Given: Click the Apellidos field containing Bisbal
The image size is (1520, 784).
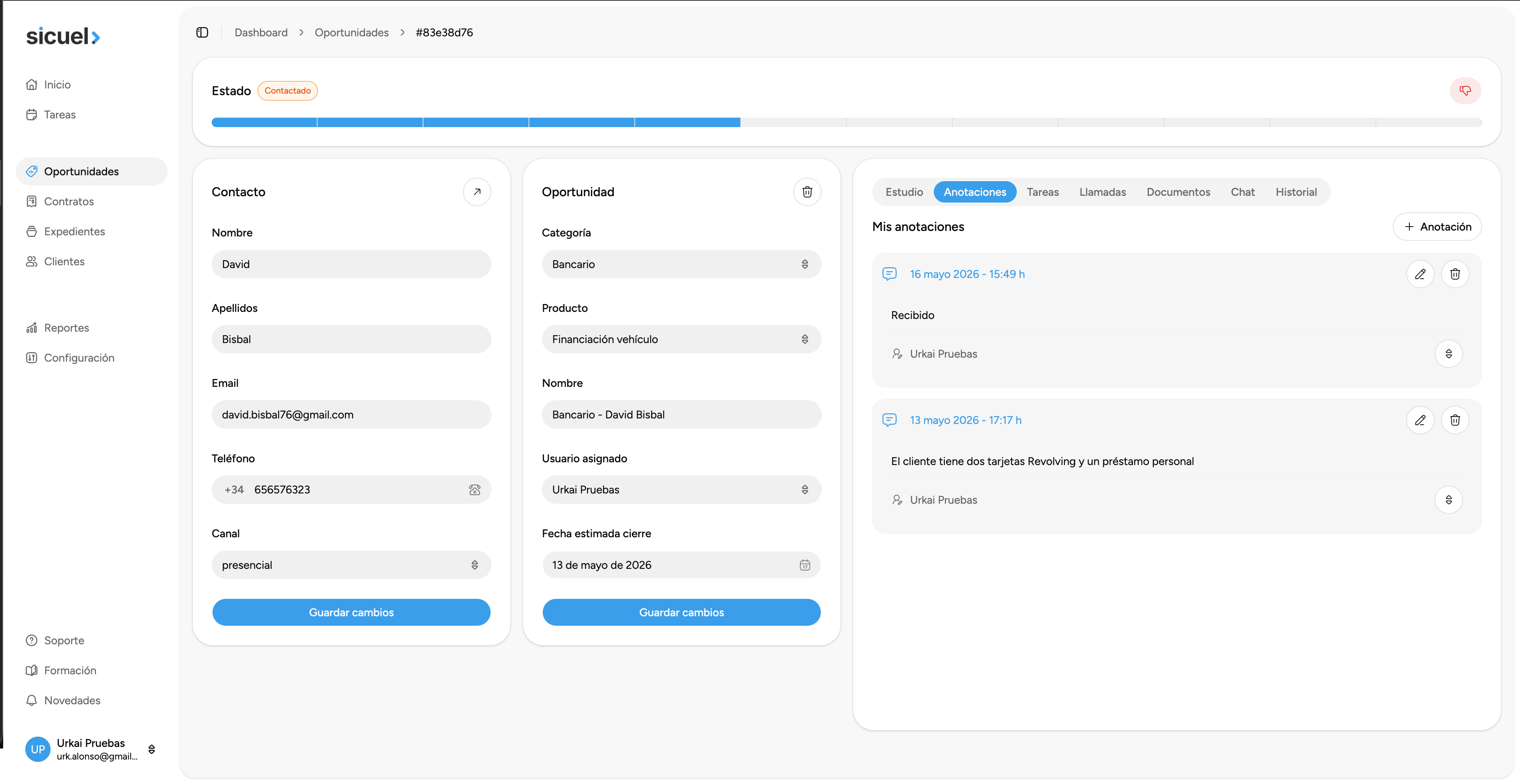Looking at the screenshot, I should pyautogui.click(x=351, y=339).
